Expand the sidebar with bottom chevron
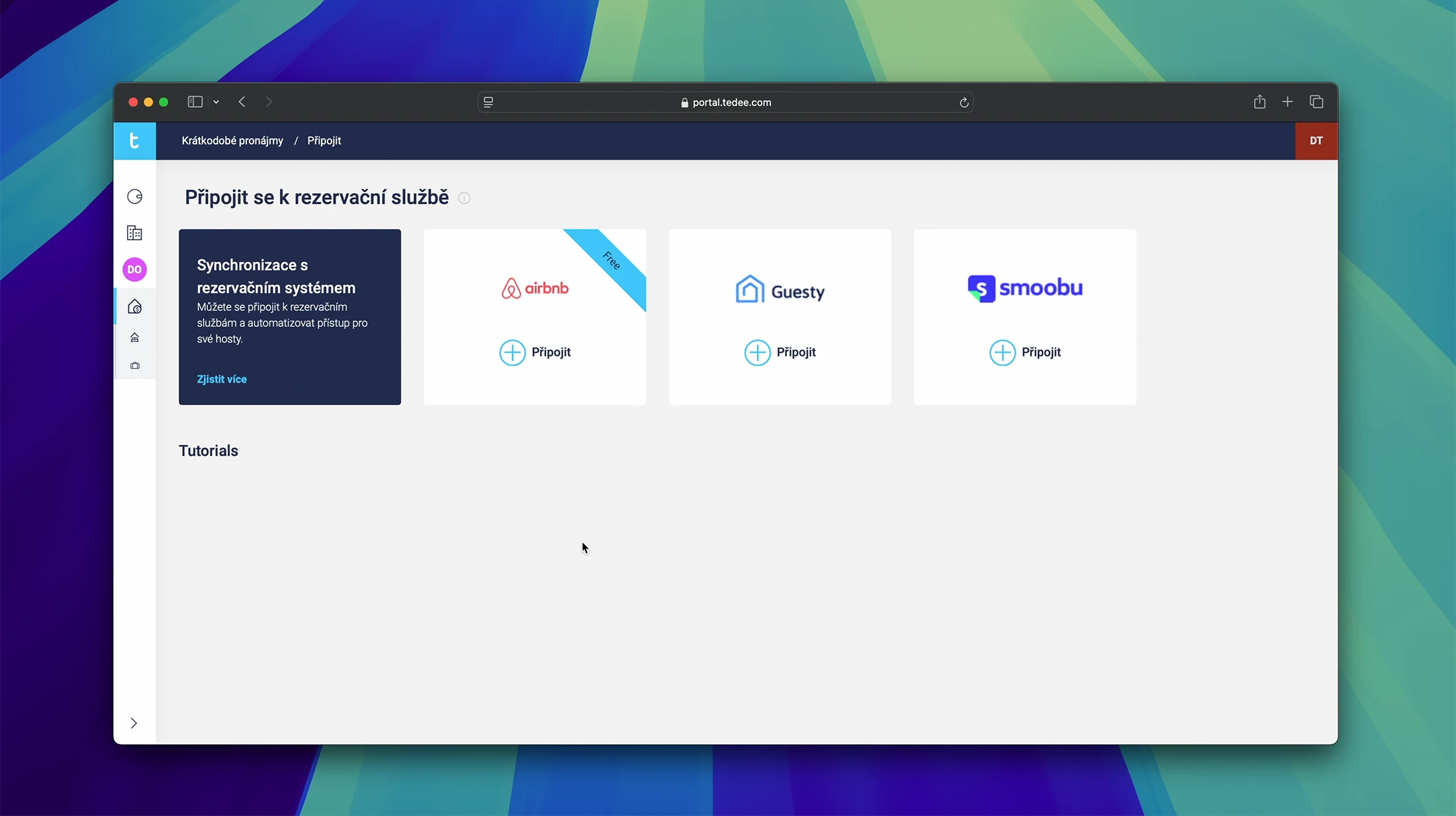This screenshot has width=1456, height=816. (x=134, y=723)
